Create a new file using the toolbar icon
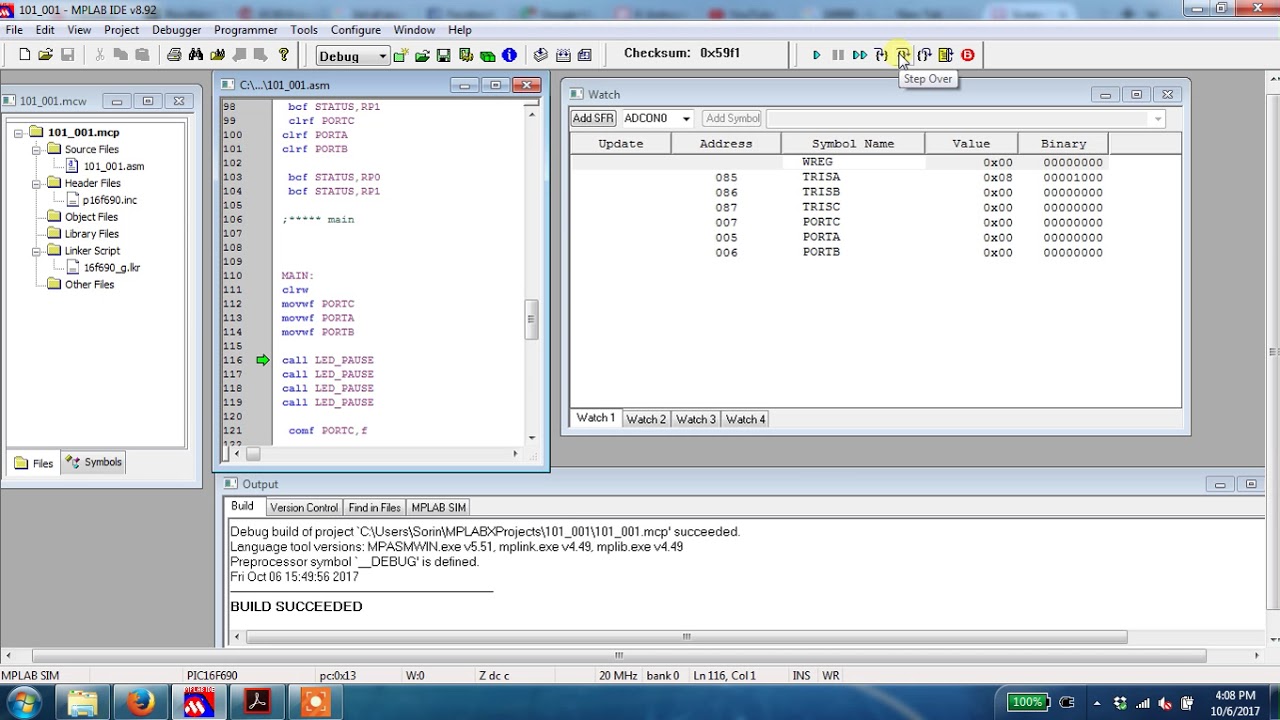 point(24,55)
